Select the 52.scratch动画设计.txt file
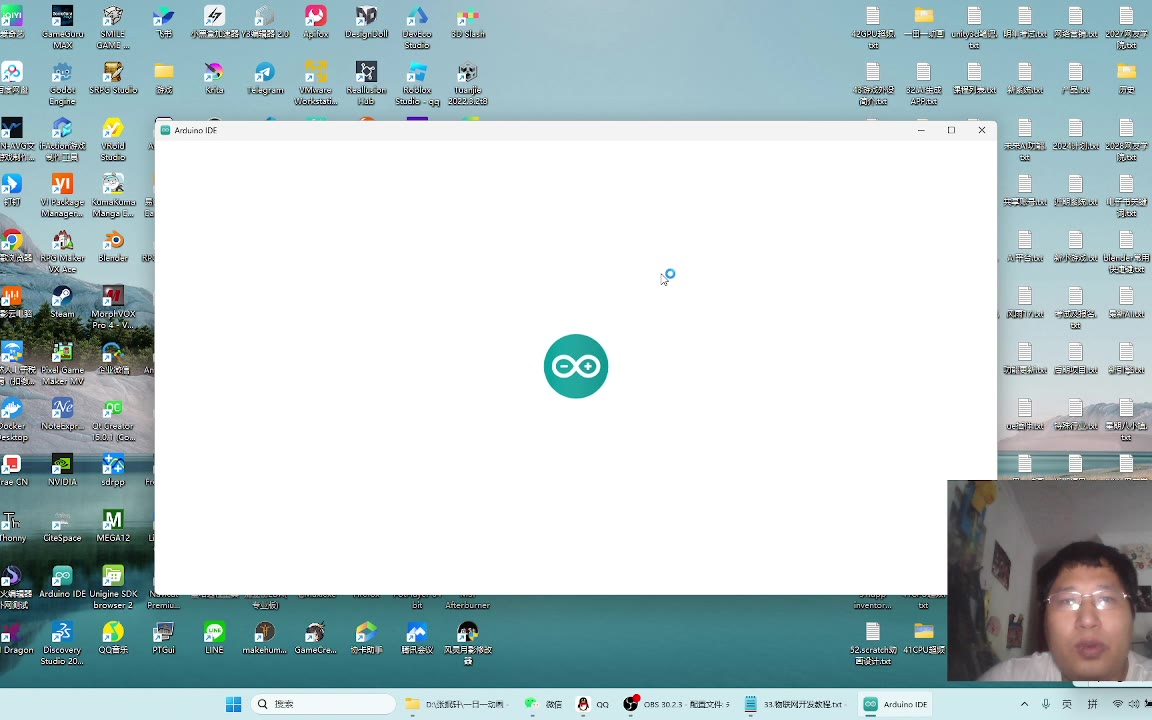1152x720 pixels. pyautogui.click(x=873, y=643)
